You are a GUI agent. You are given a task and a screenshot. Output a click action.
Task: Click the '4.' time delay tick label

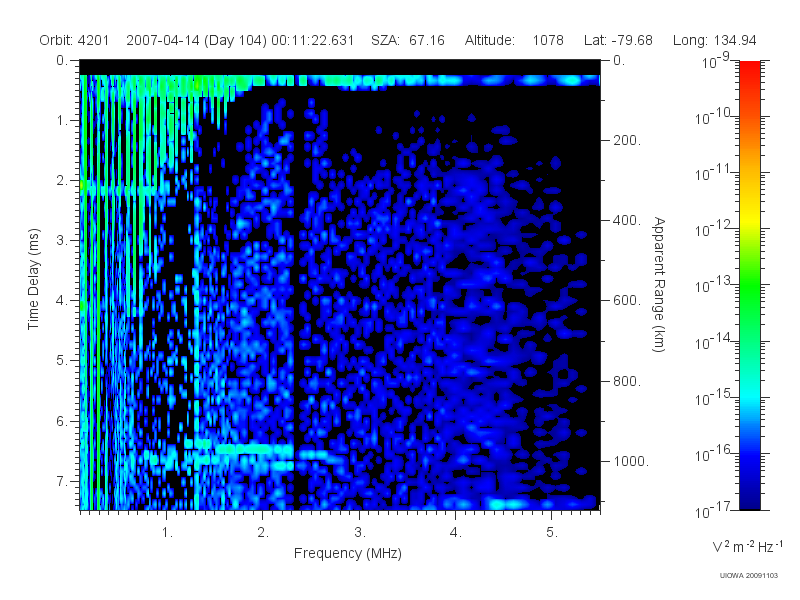(62, 301)
